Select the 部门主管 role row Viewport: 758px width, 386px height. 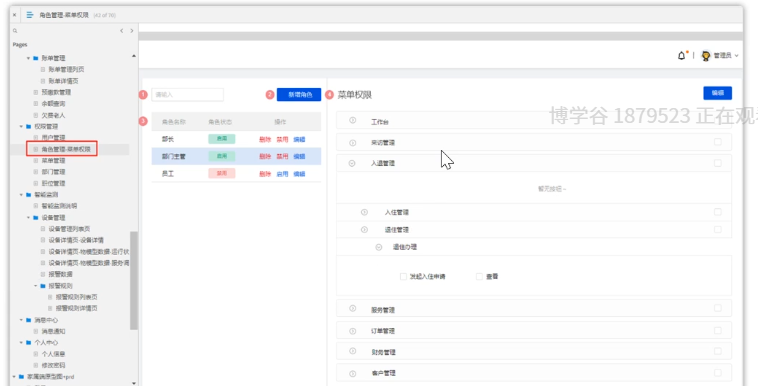(236, 156)
